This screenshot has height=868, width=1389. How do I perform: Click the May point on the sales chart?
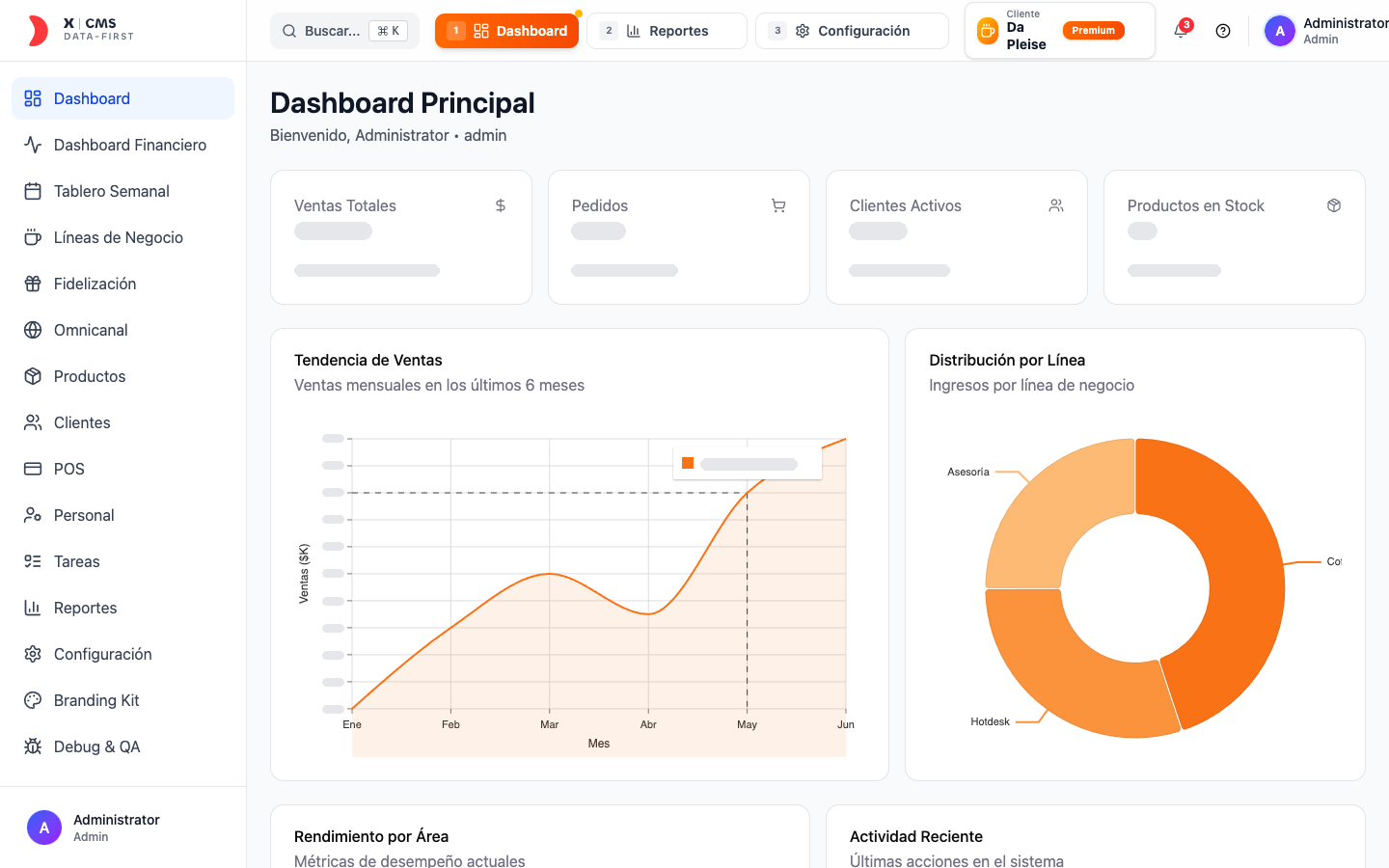(747, 493)
